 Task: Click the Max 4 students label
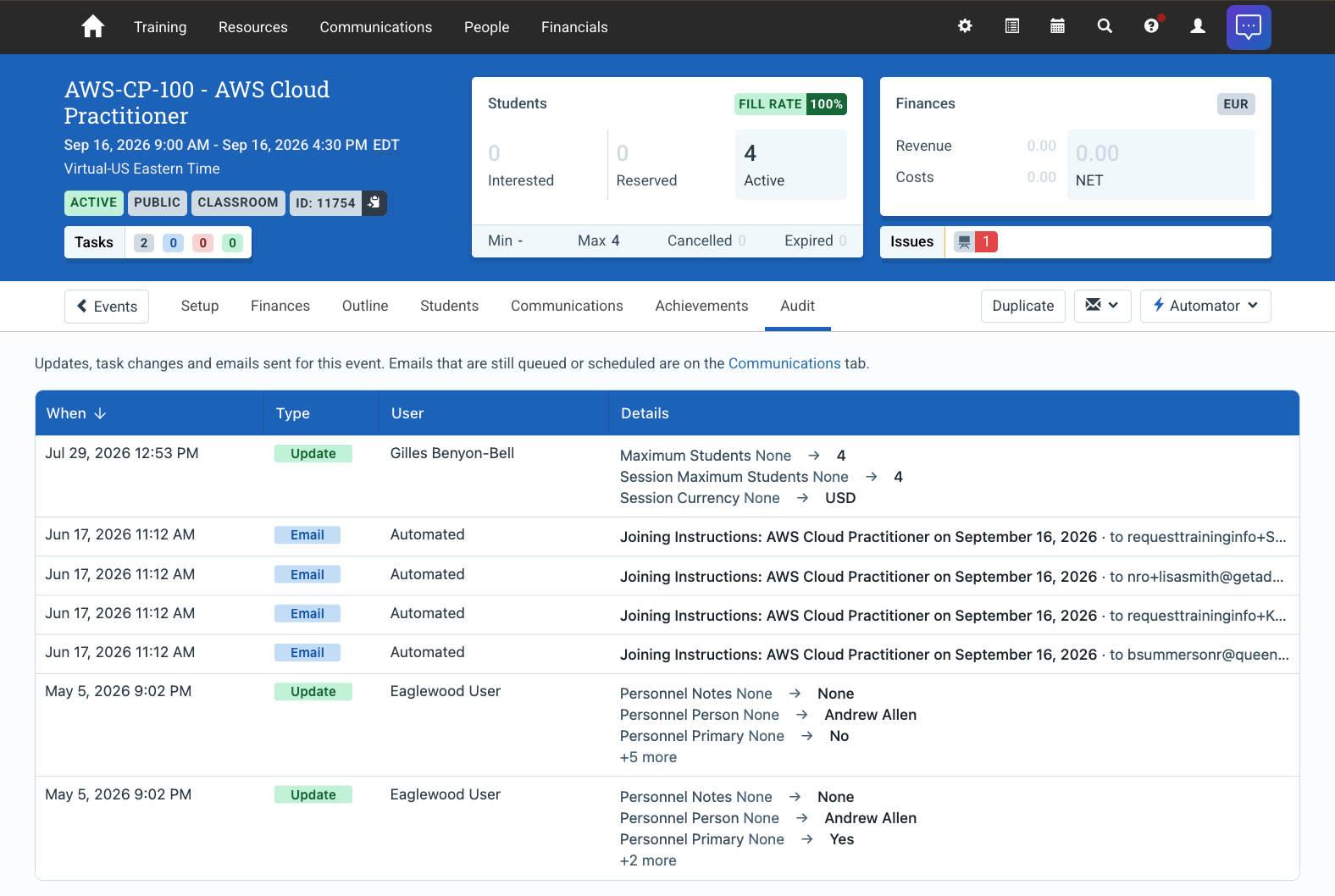click(x=599, y=241)
